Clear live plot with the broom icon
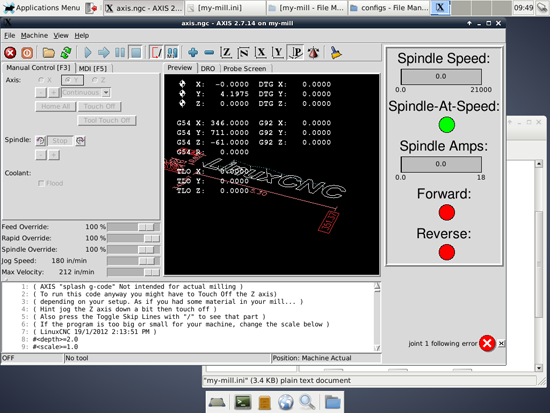 tap(336, 53)
